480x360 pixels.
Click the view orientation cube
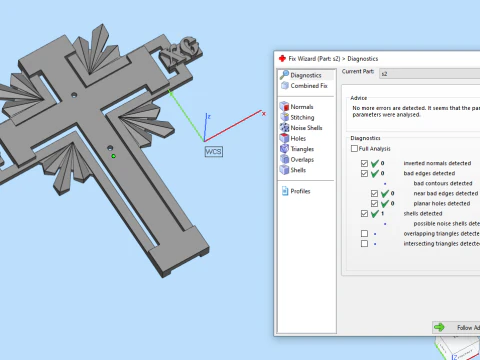click(457, 348)
